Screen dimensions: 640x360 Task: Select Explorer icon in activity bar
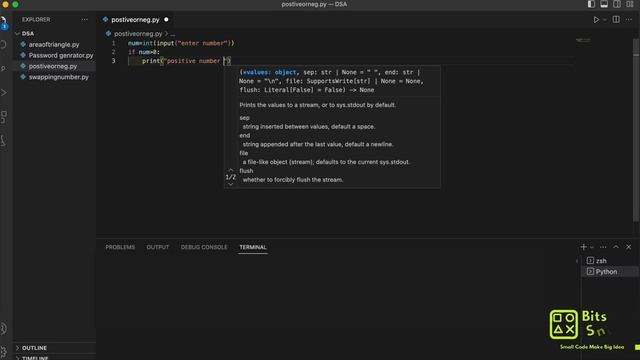point(4,20)
